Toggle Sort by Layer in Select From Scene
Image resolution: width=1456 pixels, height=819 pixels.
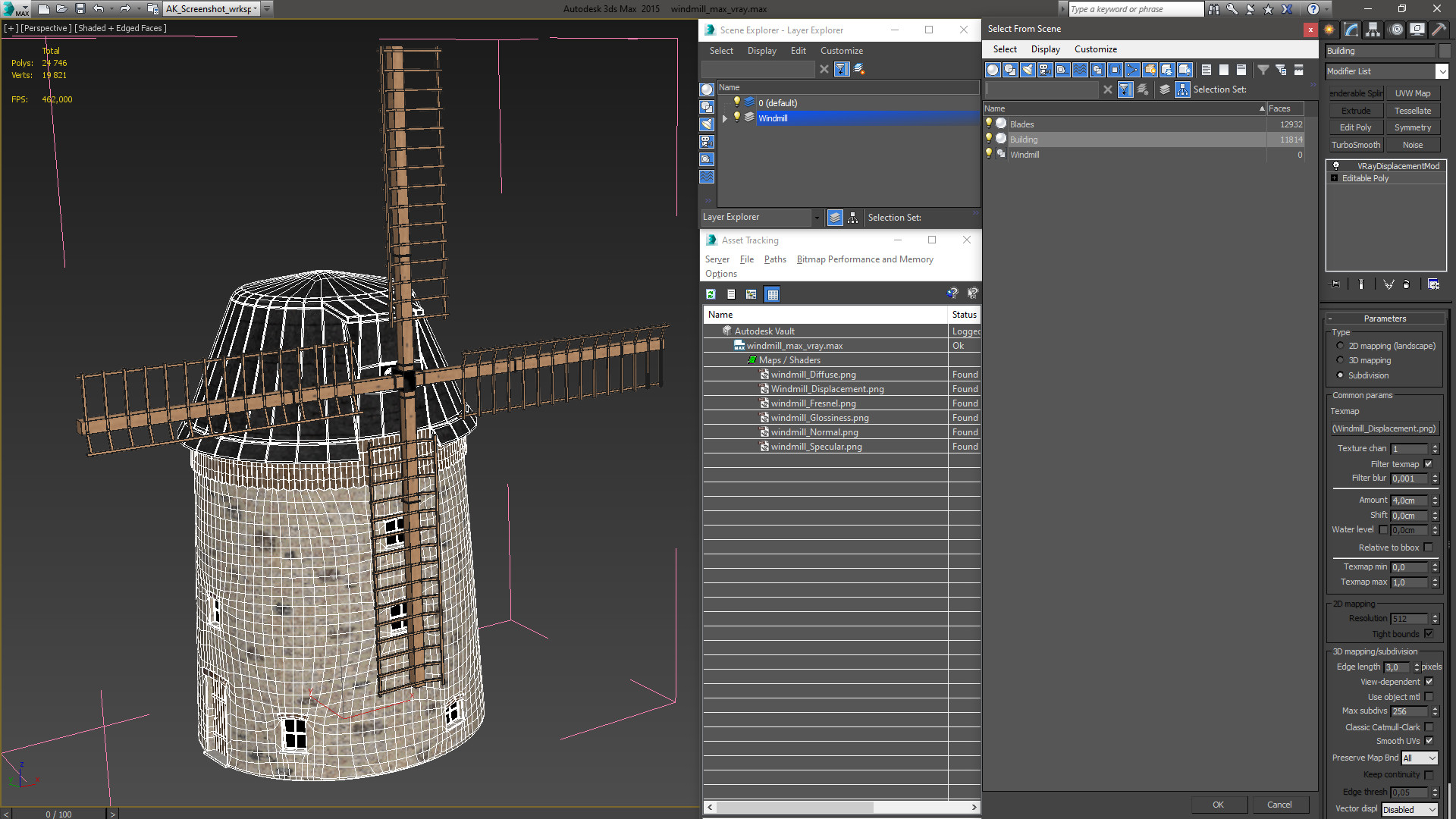1165,89
